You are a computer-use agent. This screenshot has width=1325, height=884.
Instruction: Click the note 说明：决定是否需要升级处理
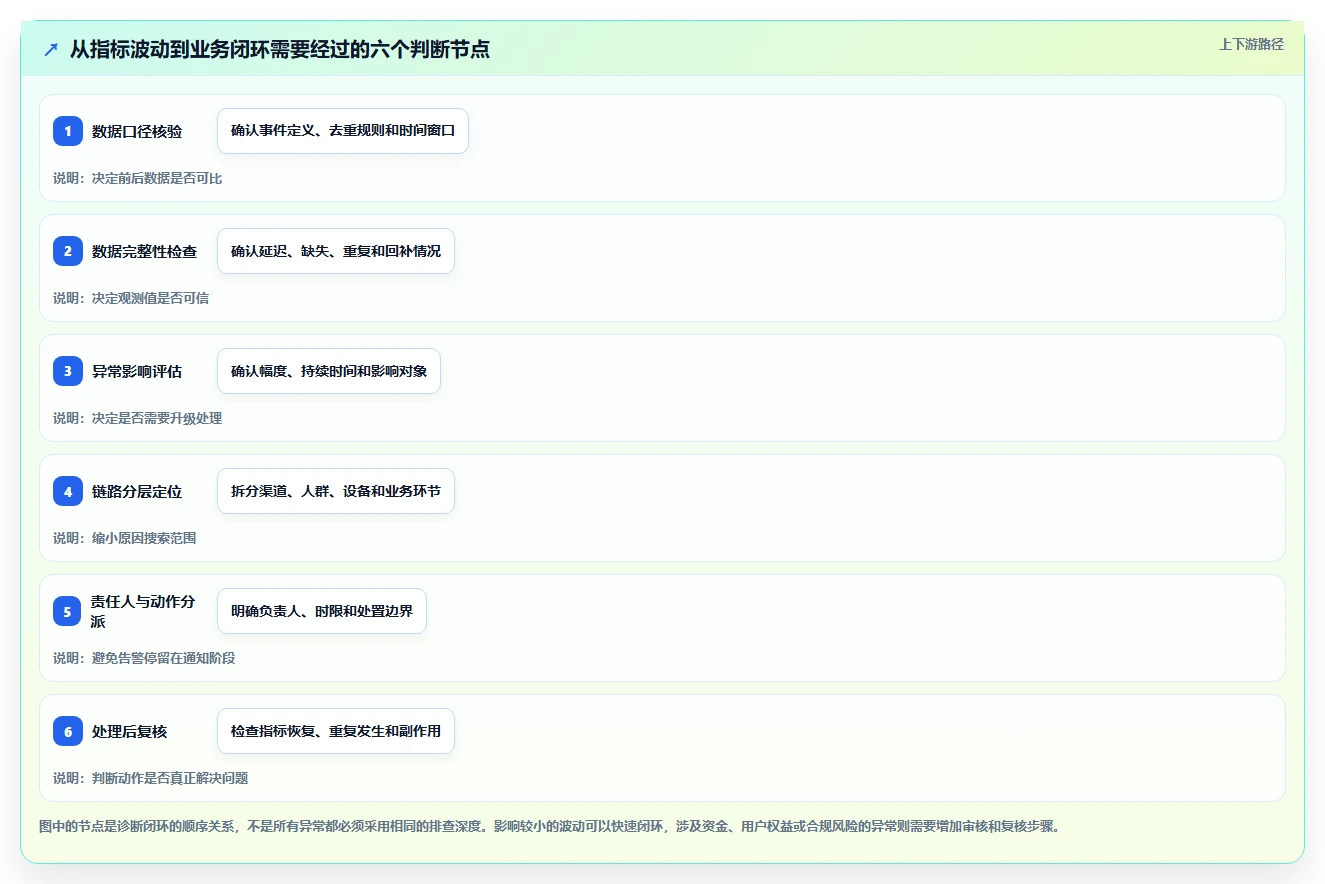pyautogui.click(x=138, y=418)
